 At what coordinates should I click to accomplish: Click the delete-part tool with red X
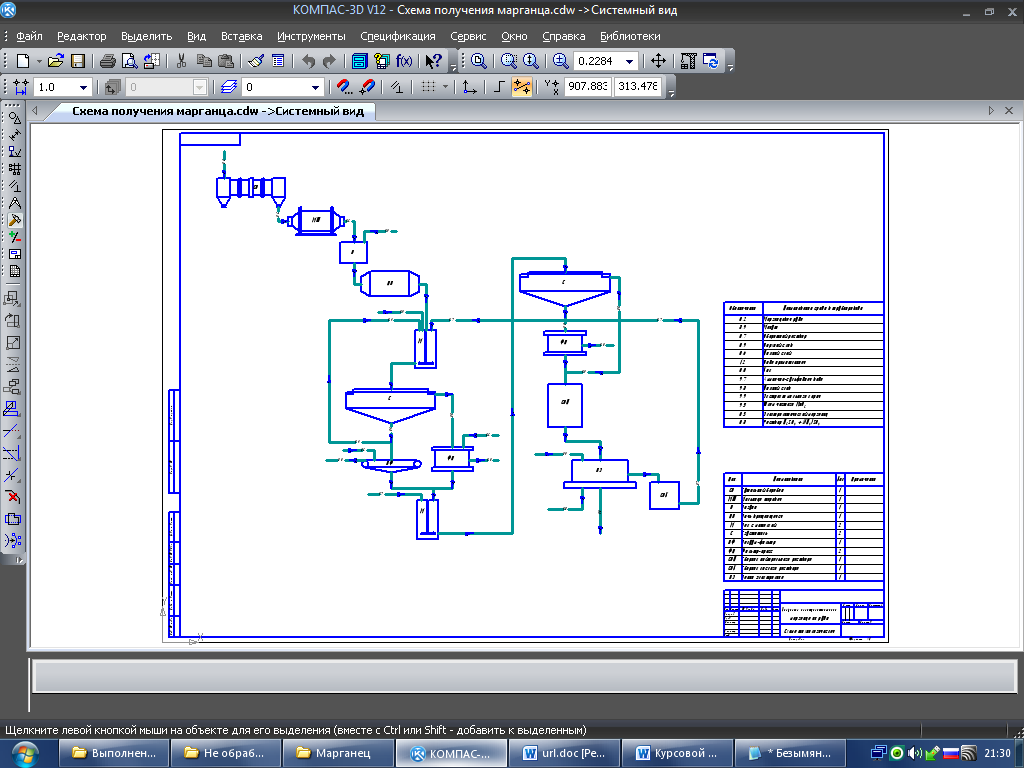12,497
